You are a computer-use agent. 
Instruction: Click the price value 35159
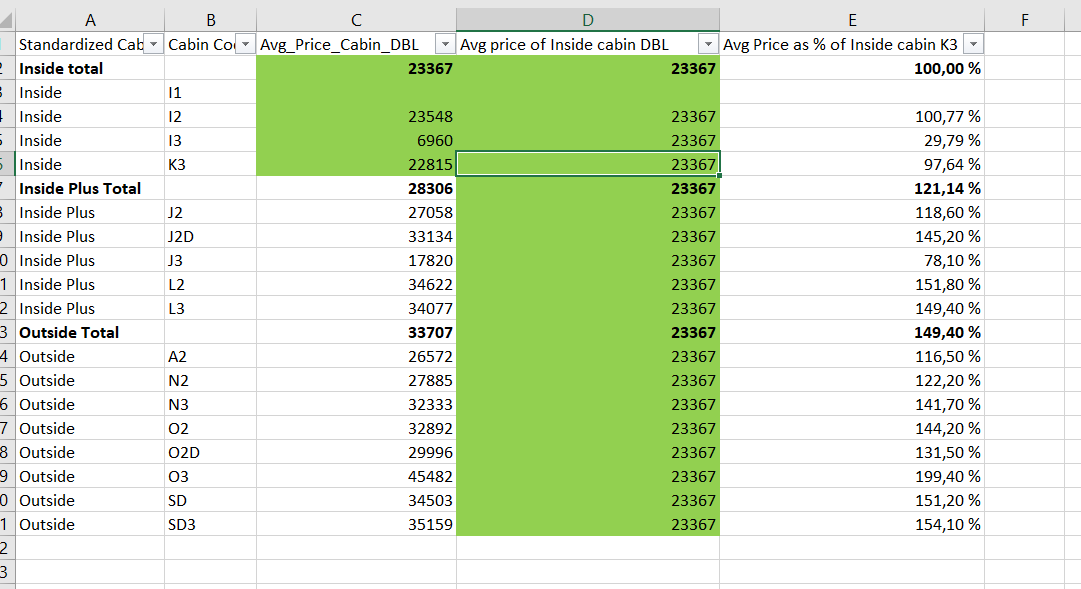click(x=430, y=524)
